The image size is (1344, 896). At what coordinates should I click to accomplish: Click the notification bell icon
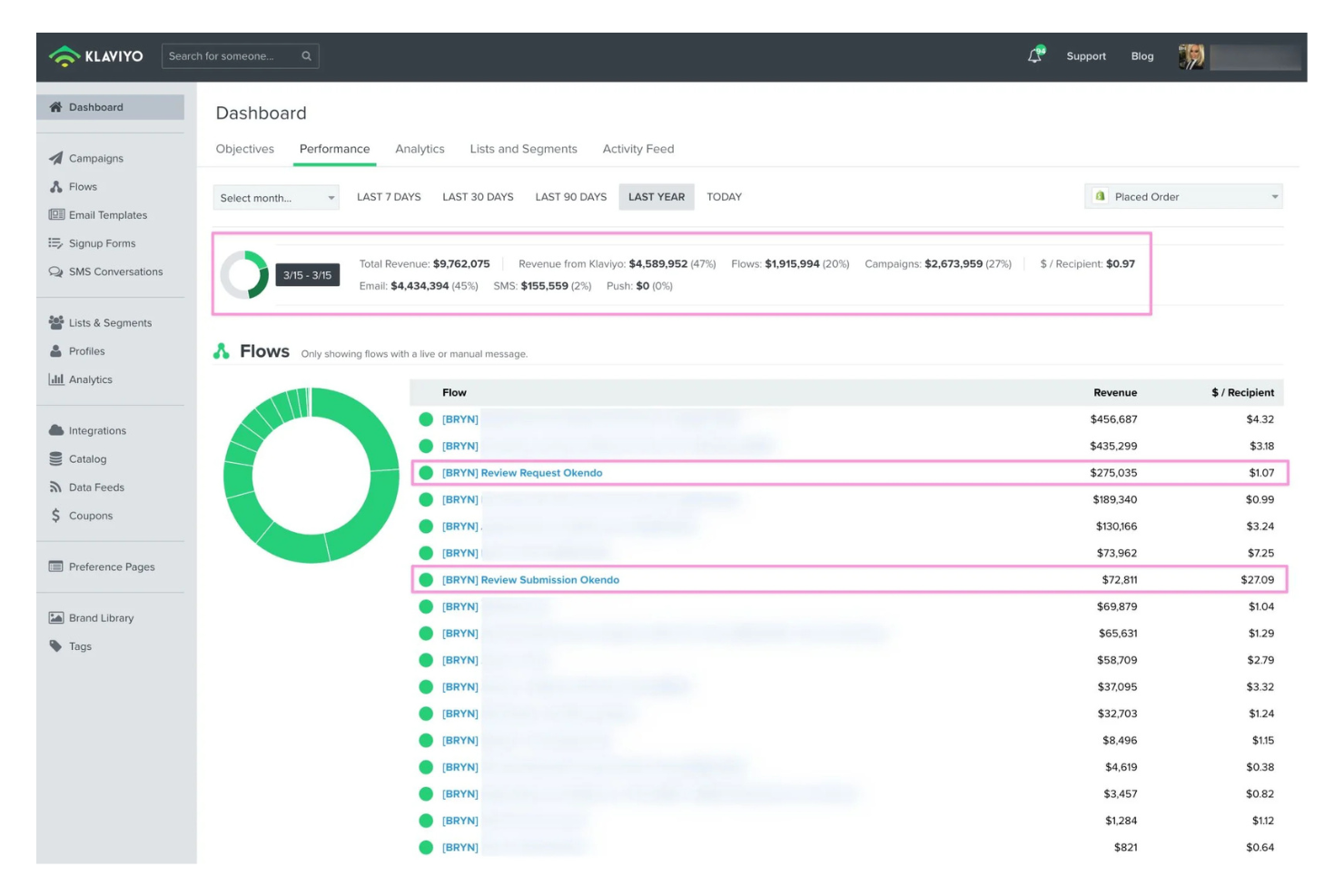click(1034, 56)
